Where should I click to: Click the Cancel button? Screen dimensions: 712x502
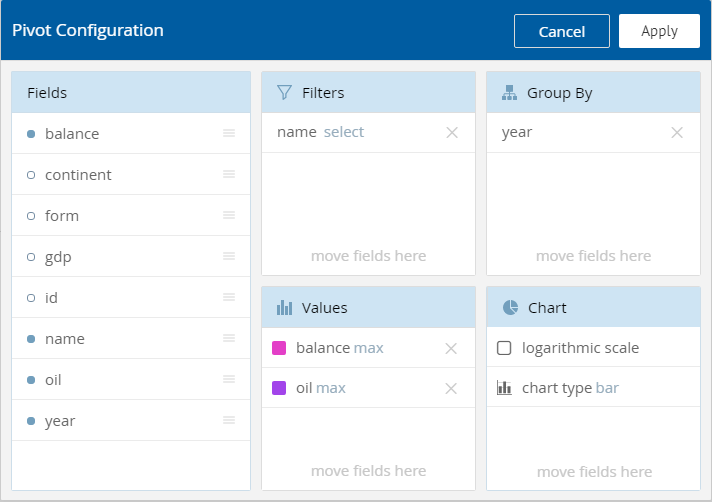[562, 31]
